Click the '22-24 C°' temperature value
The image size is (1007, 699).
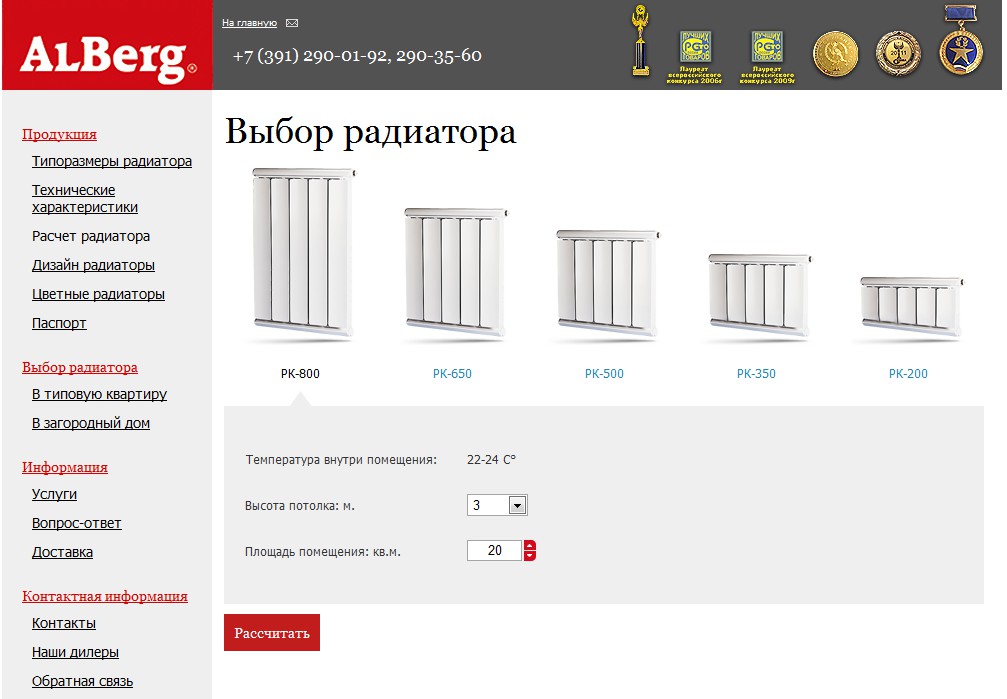coord(491,459)
